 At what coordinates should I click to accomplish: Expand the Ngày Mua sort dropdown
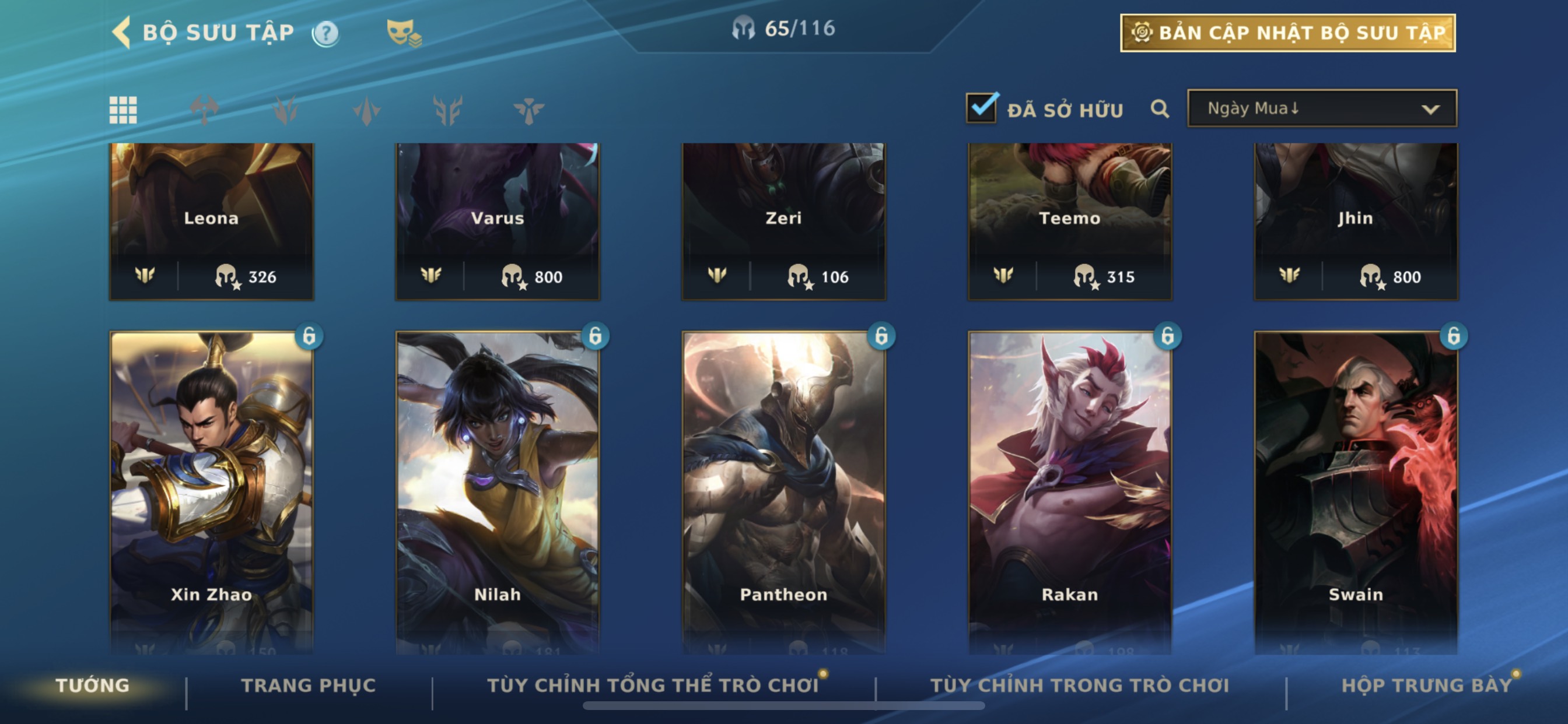1321,108
